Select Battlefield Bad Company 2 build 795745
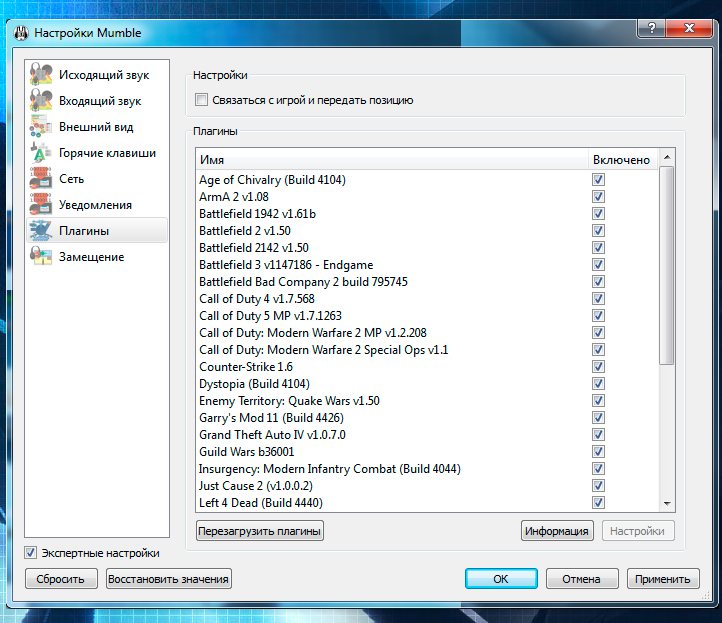 (428, 282)
